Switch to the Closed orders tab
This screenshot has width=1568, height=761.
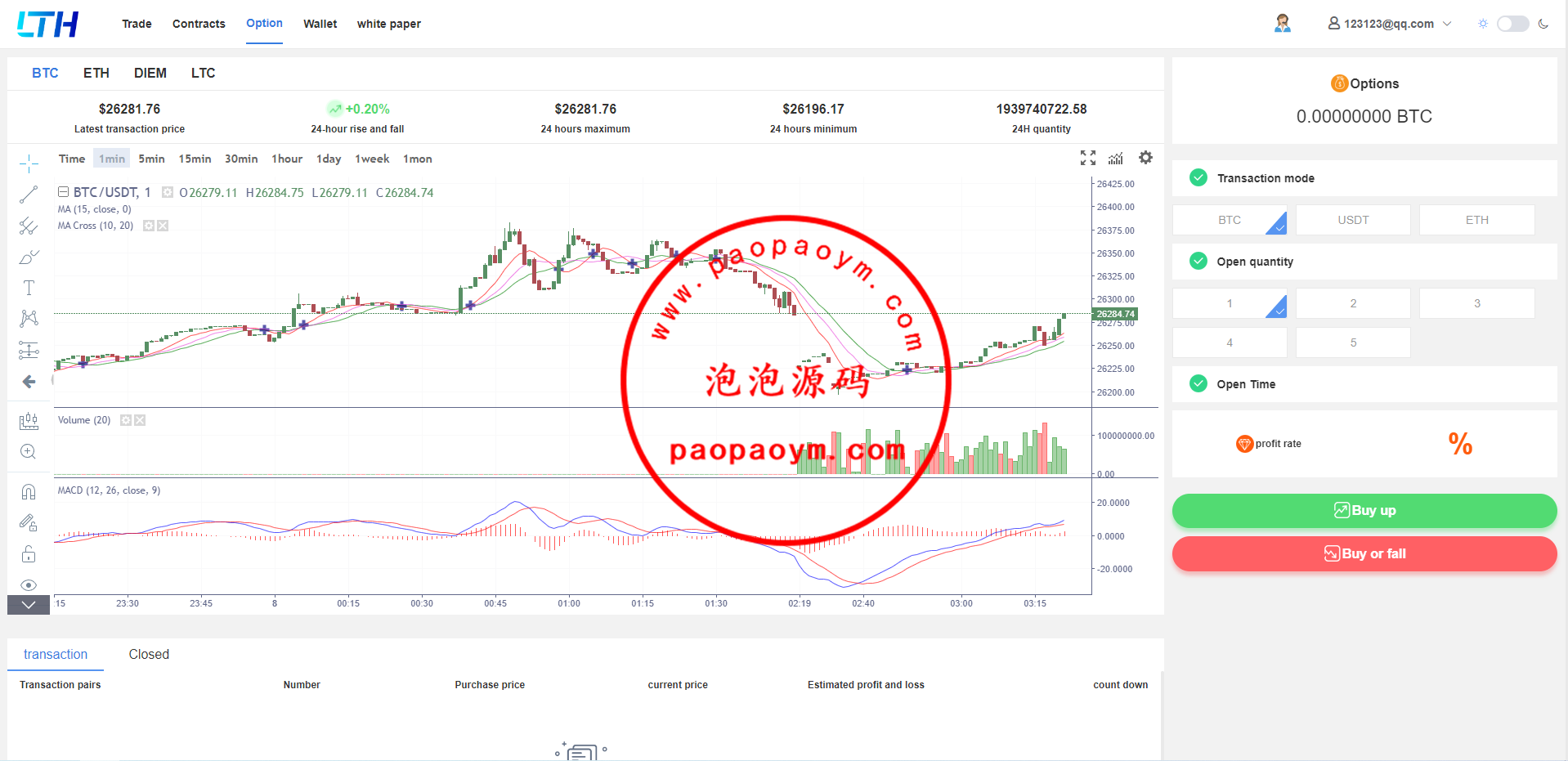pyautogui.click(x=149, y=654)
